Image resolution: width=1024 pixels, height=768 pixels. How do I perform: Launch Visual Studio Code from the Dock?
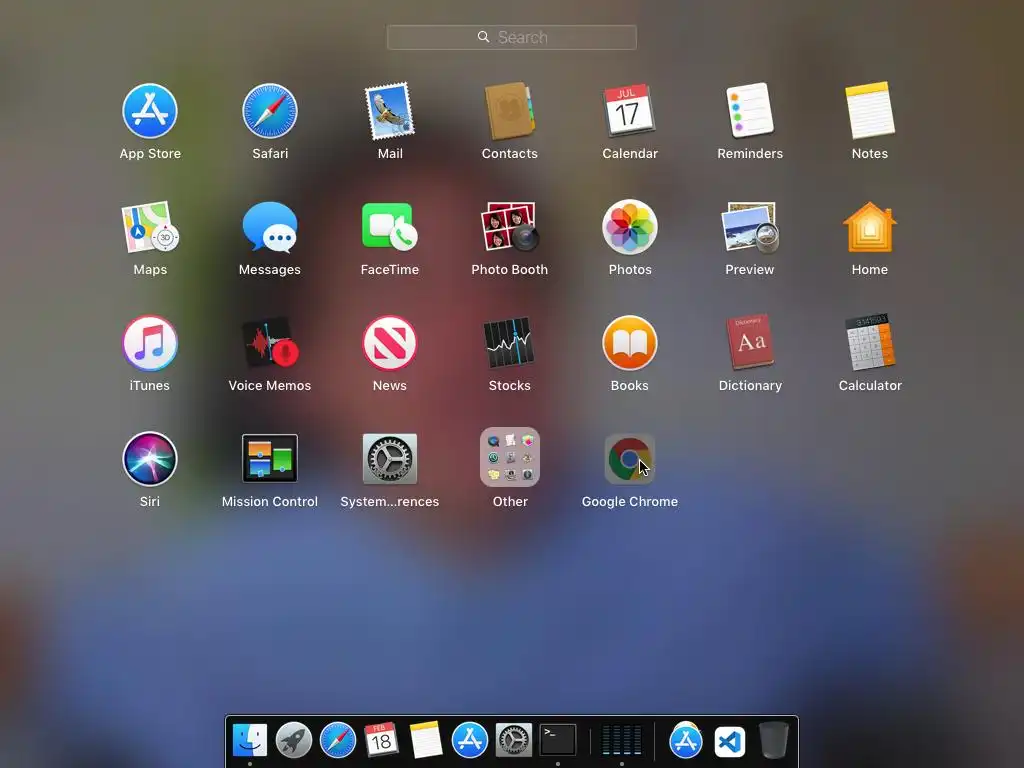pos(729,741)
